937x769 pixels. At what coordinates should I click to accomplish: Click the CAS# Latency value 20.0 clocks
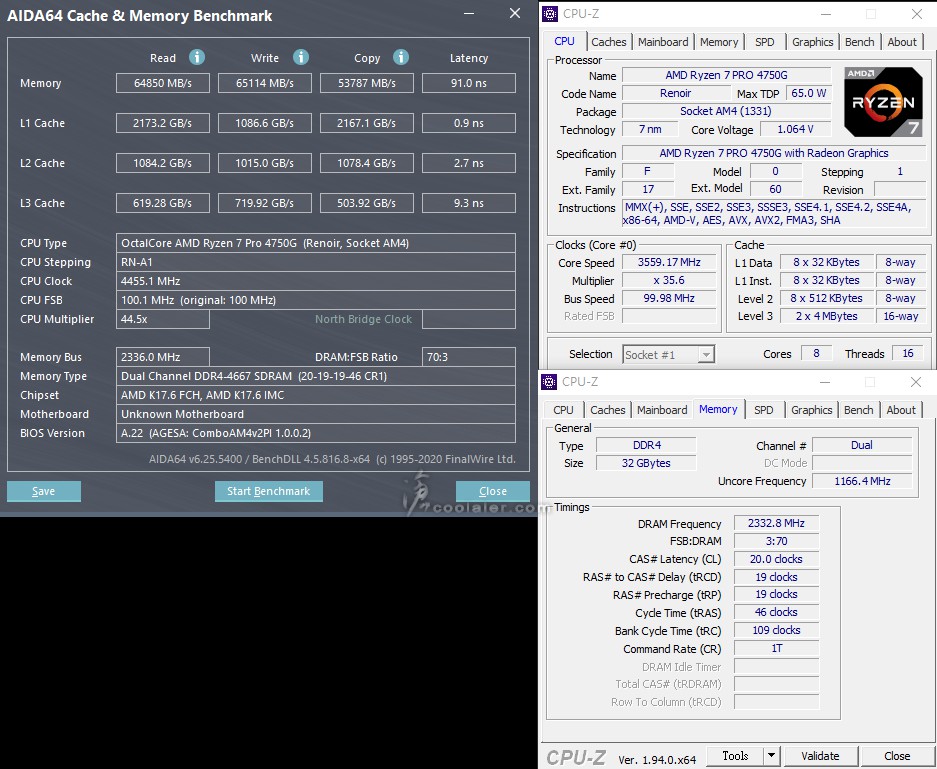coord(776,559)
